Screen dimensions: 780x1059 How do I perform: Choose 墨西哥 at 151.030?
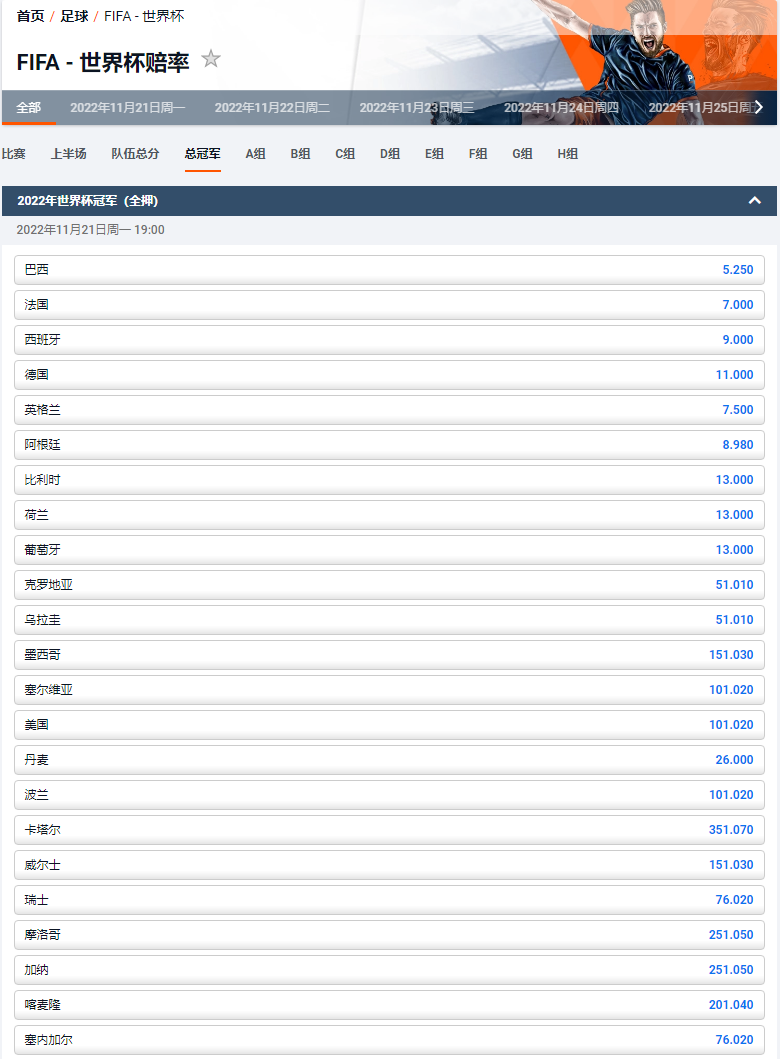click(389, 655)
